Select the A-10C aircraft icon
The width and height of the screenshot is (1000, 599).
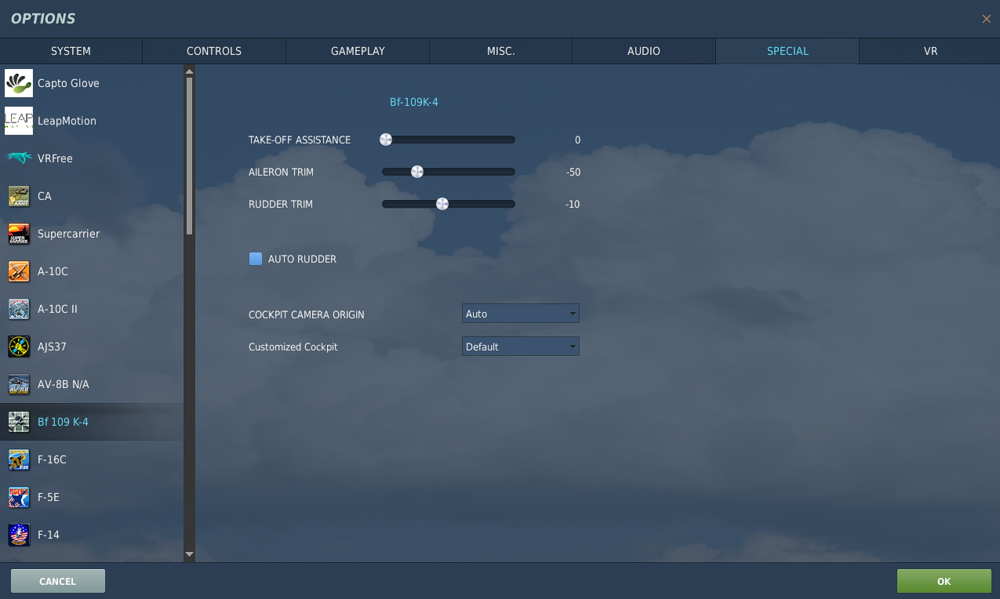[x=18, y=271]
